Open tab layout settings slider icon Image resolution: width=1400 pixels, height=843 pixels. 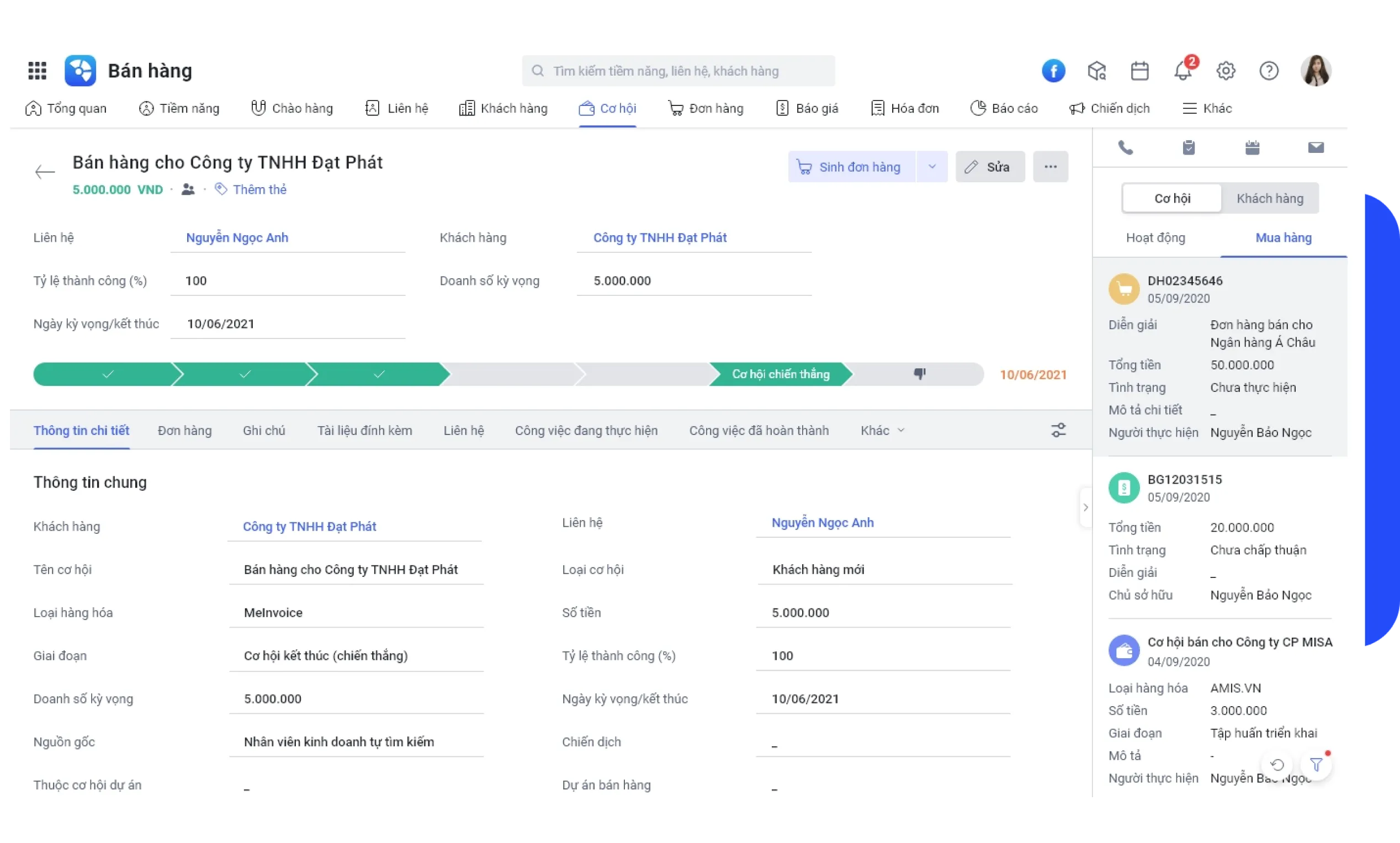click(1058, 430)
